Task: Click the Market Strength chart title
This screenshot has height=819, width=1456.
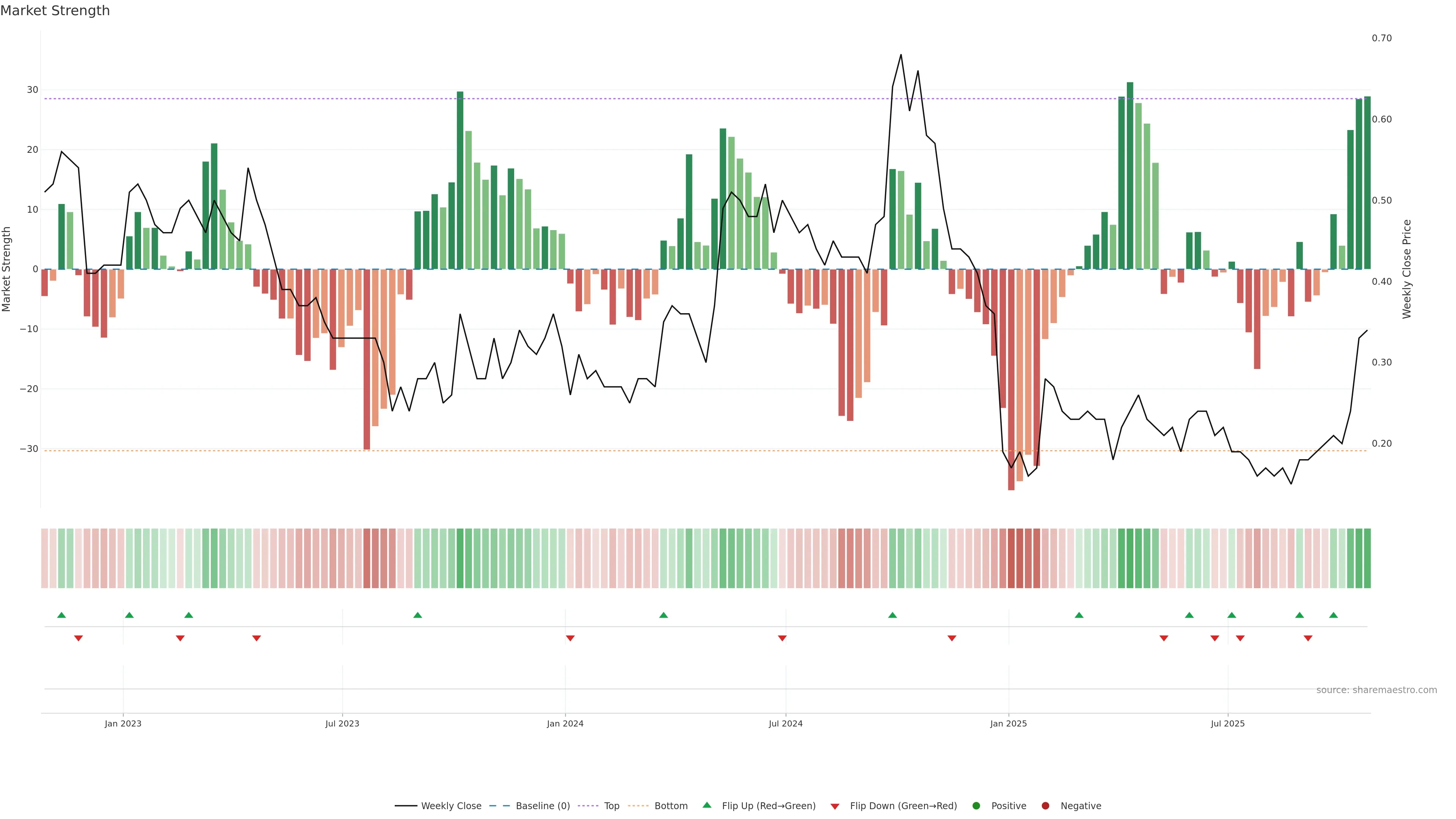Action: [55, 11]
